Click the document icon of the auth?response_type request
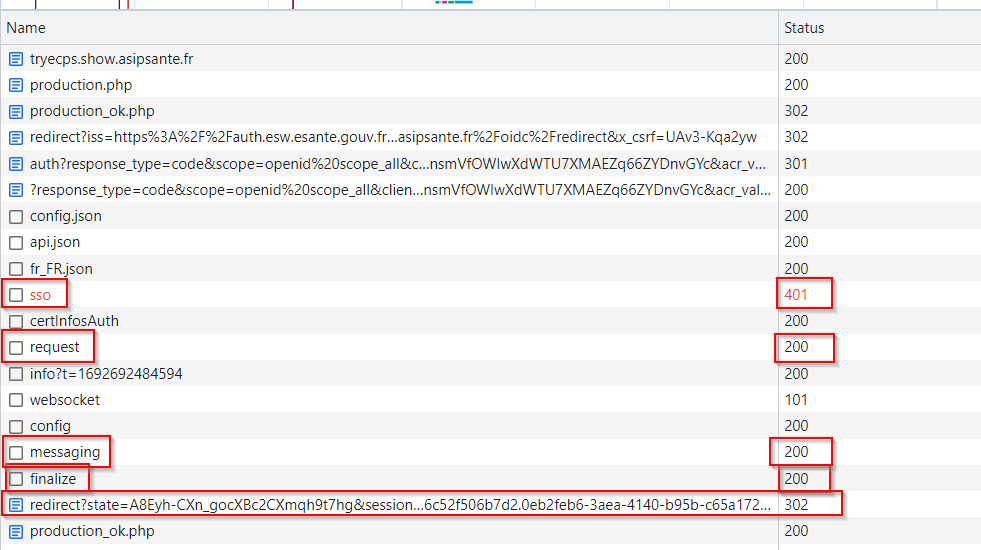 point(15,164)
